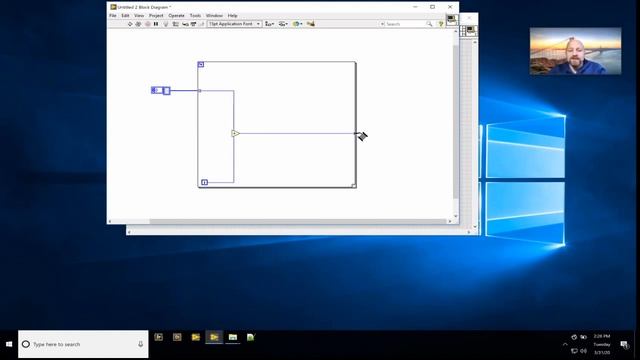Click the horizontal scrollbar right arrow
The image size is (640, 360).
[x=450, y=222]
